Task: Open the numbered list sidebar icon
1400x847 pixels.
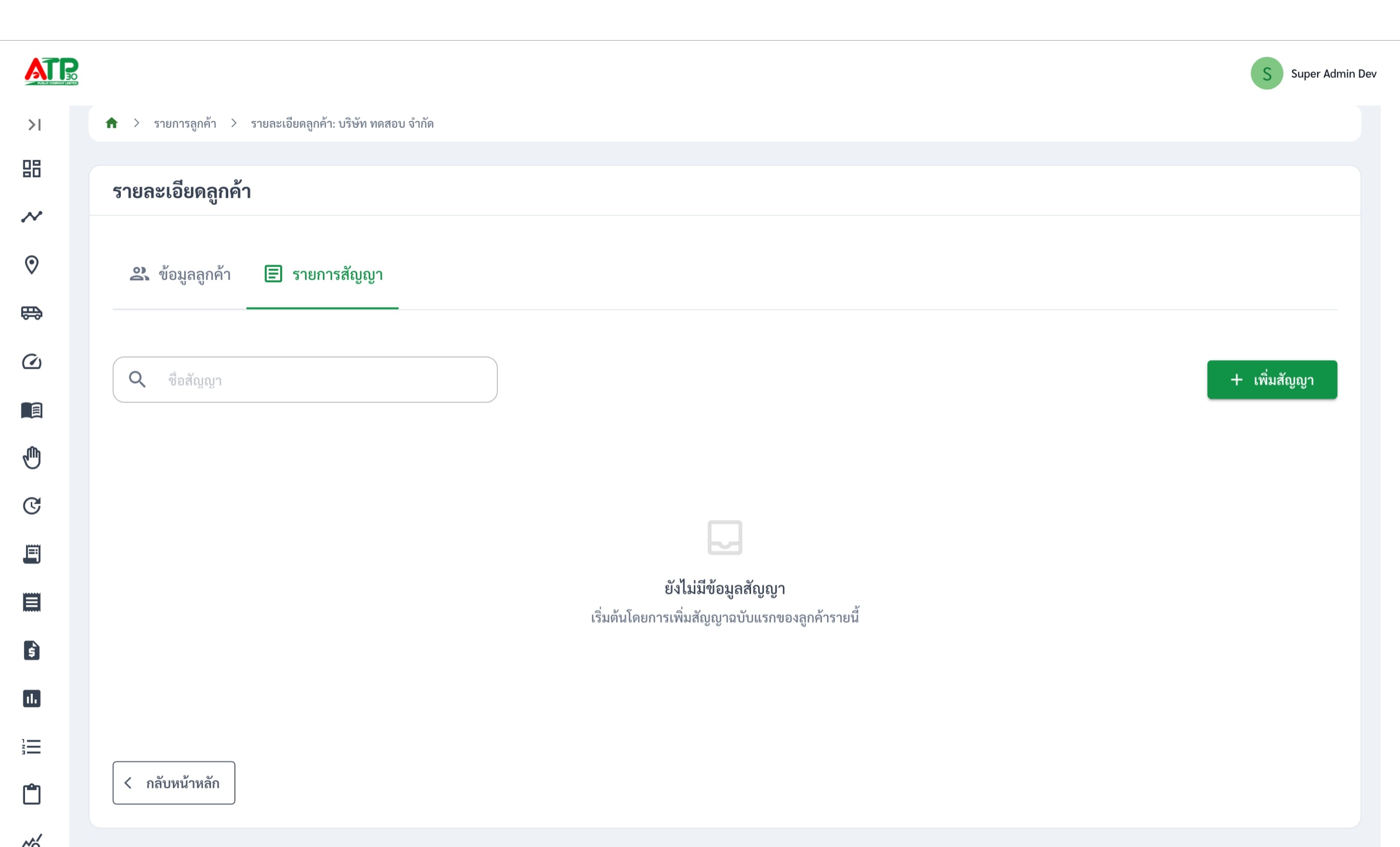Action: [32, 746]
